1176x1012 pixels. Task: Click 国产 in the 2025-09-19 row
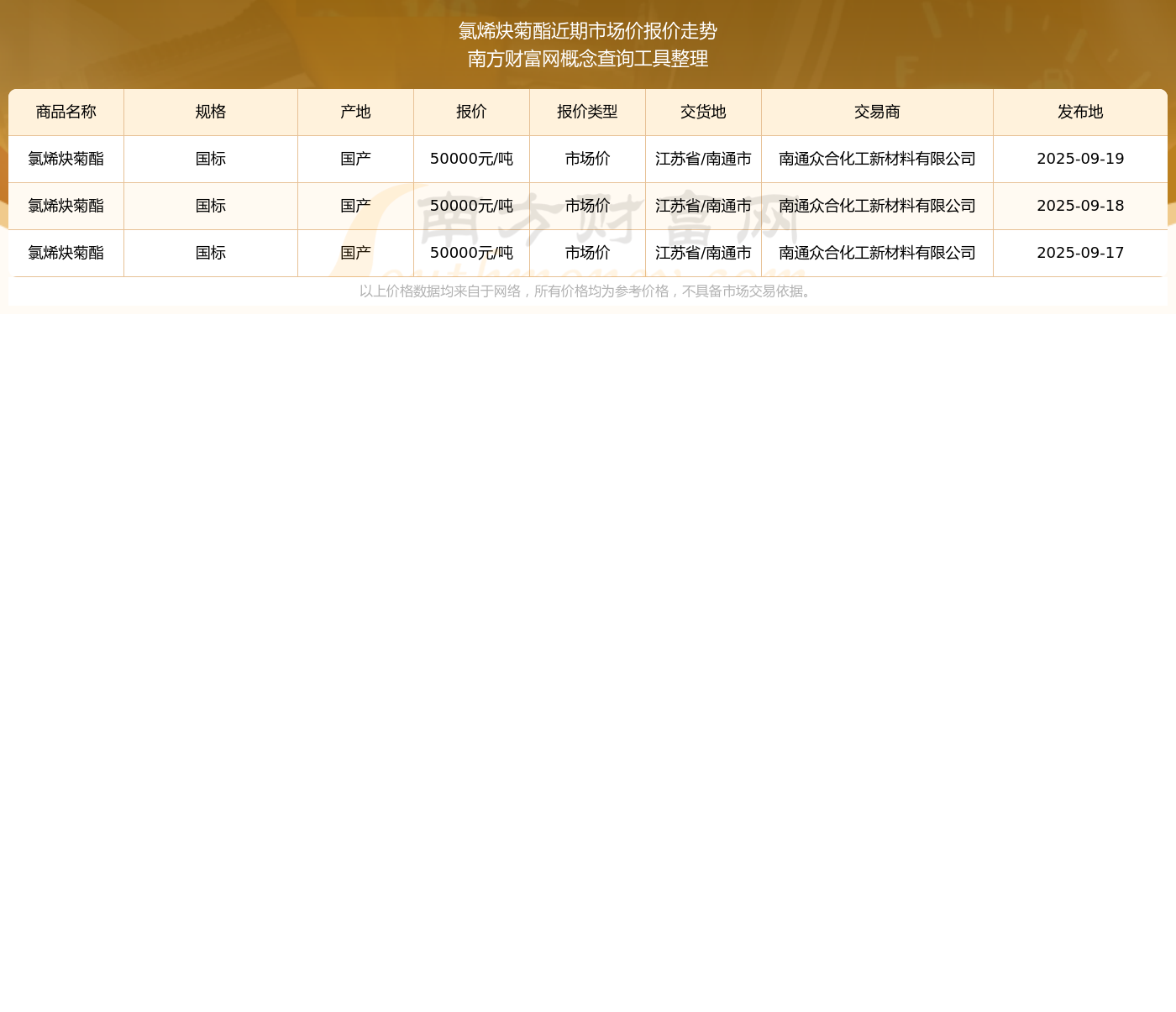(355, 159)
